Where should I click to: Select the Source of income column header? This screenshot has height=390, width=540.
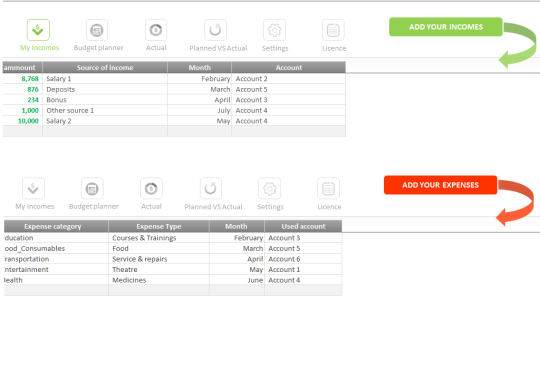tap(105, 68)
